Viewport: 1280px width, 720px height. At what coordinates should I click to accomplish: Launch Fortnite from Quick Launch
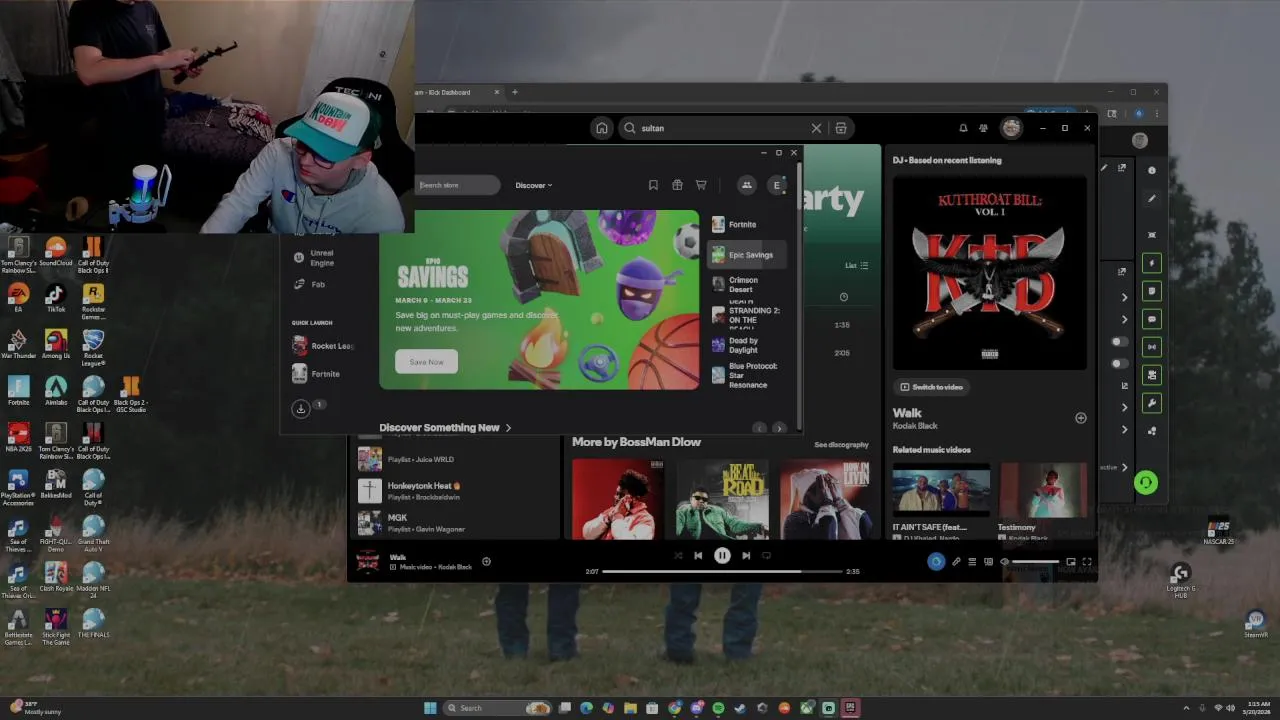click(316, 374)
